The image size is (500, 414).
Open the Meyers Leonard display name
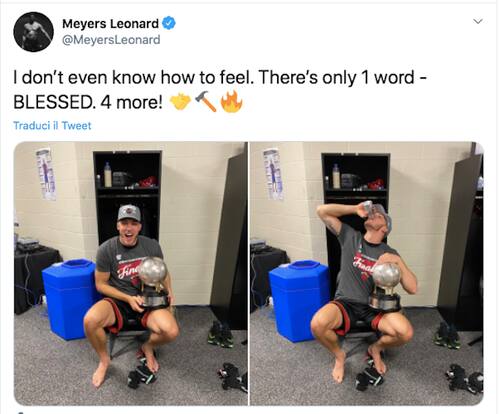[110, 24]
